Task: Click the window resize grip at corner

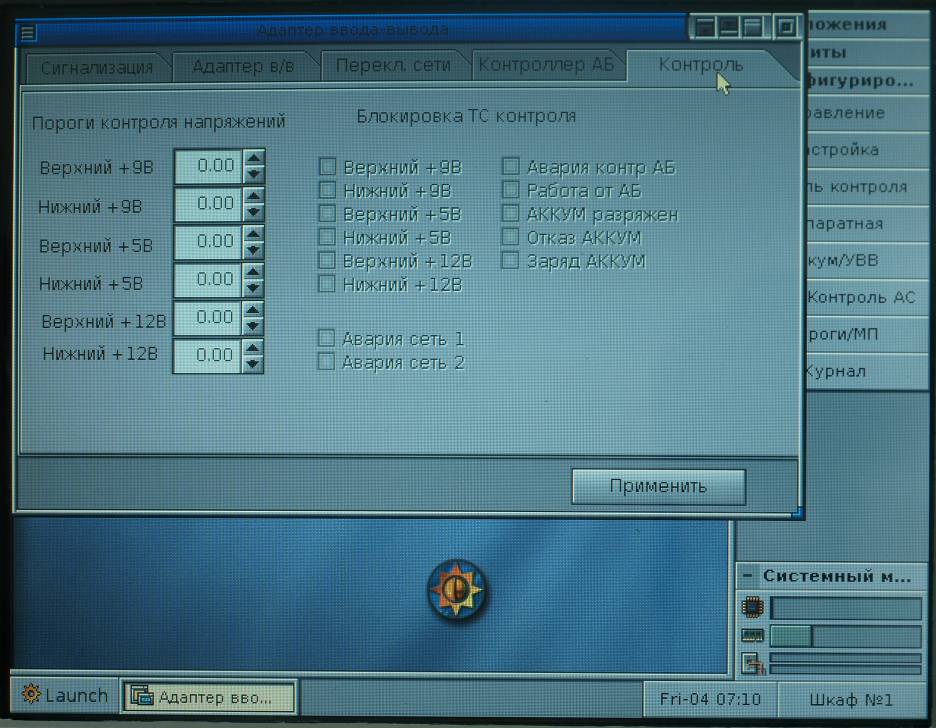Action: tap(798, 512)
